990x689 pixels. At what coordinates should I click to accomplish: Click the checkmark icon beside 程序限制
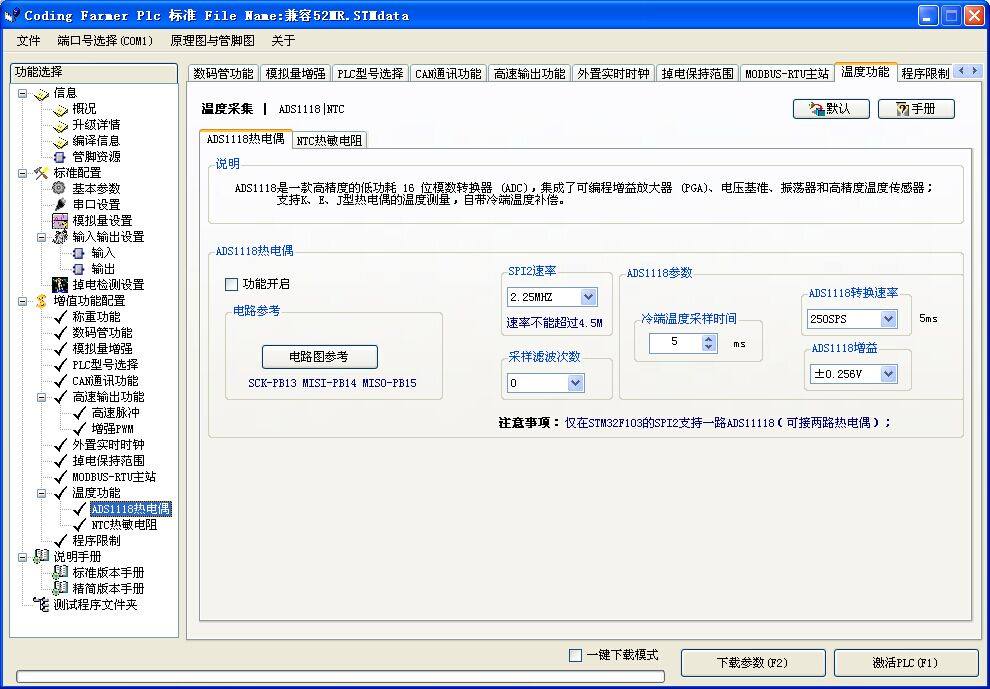[61, 541]
